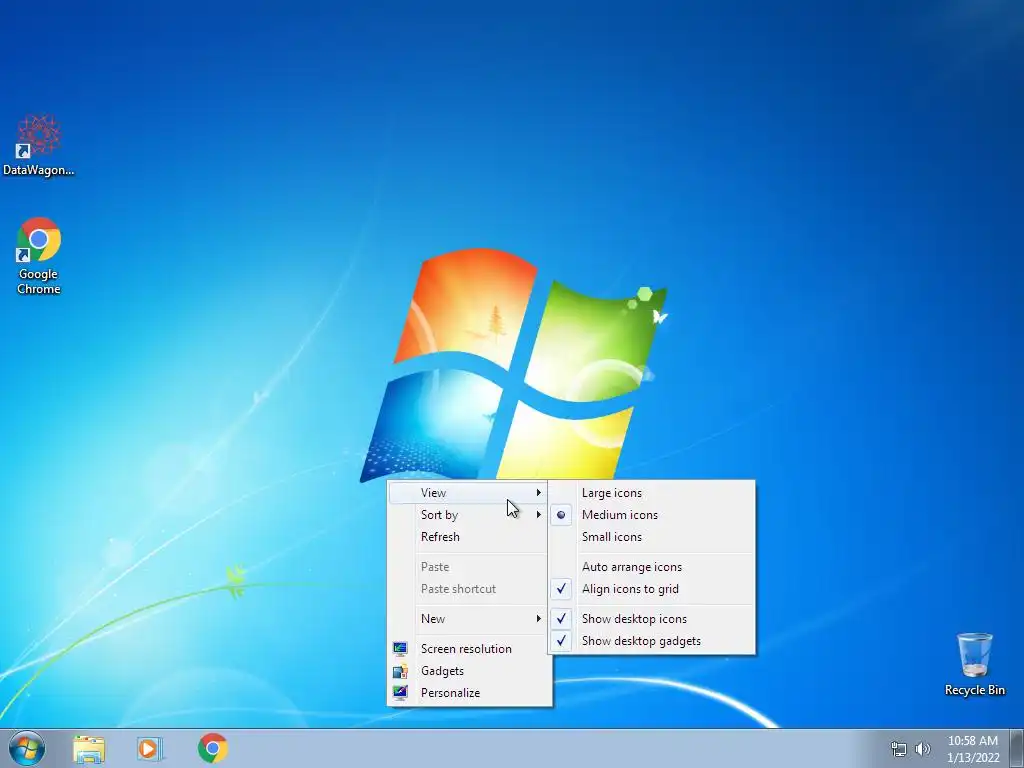Image resolution: width=1024 pixels, height=768 pixels.
Task: Choose Refresh from the context menu
Action: pyautogui.click(x=468, y=537)
